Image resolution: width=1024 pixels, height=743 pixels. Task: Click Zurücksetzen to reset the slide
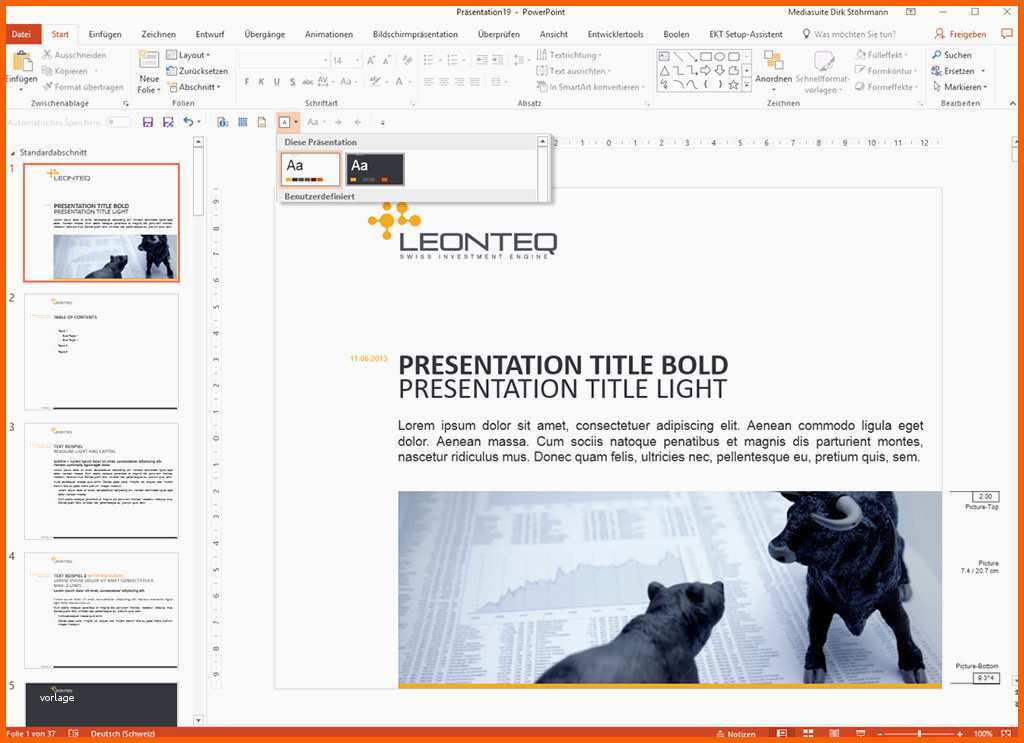197,71
